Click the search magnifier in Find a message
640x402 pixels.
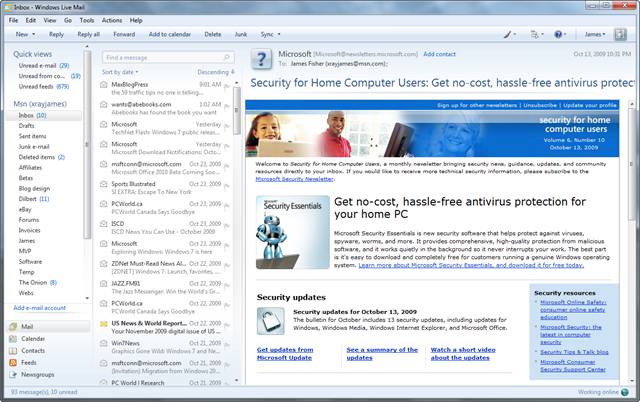point(227,58)
